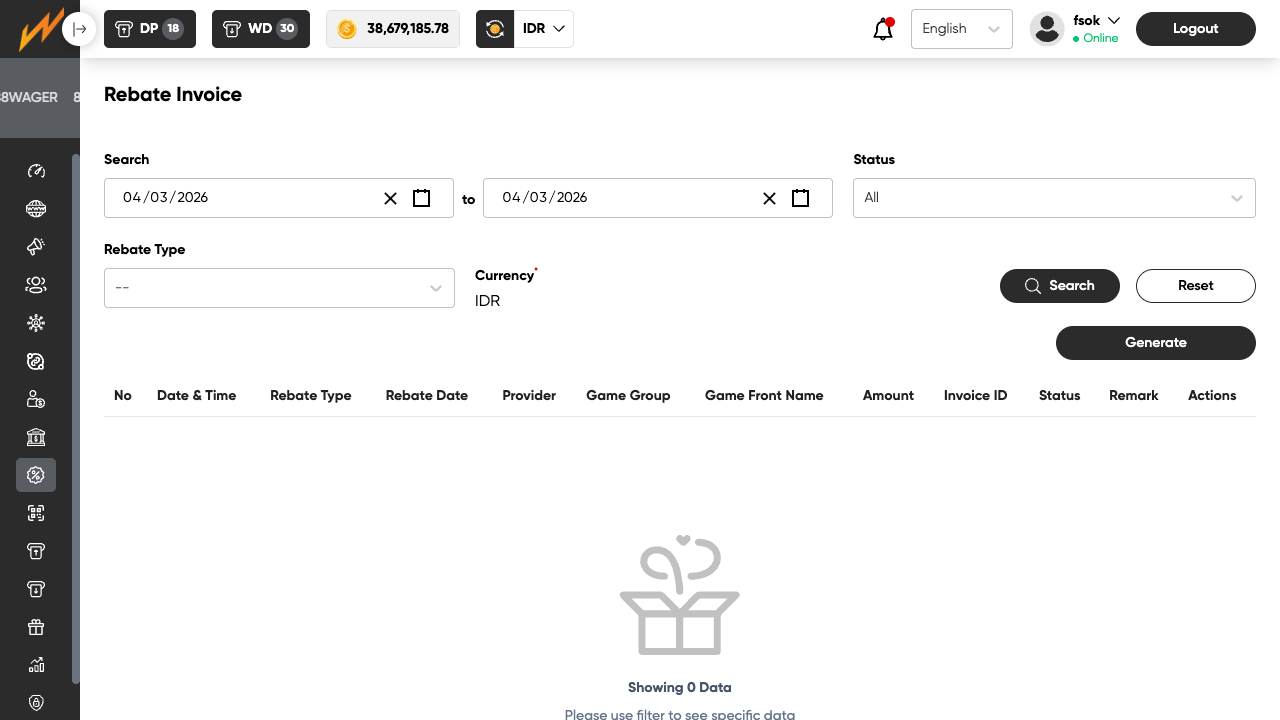This screenshot has height=720, width=1280.
Task: Click the Game Group column header
Action: tap(628, 396)
